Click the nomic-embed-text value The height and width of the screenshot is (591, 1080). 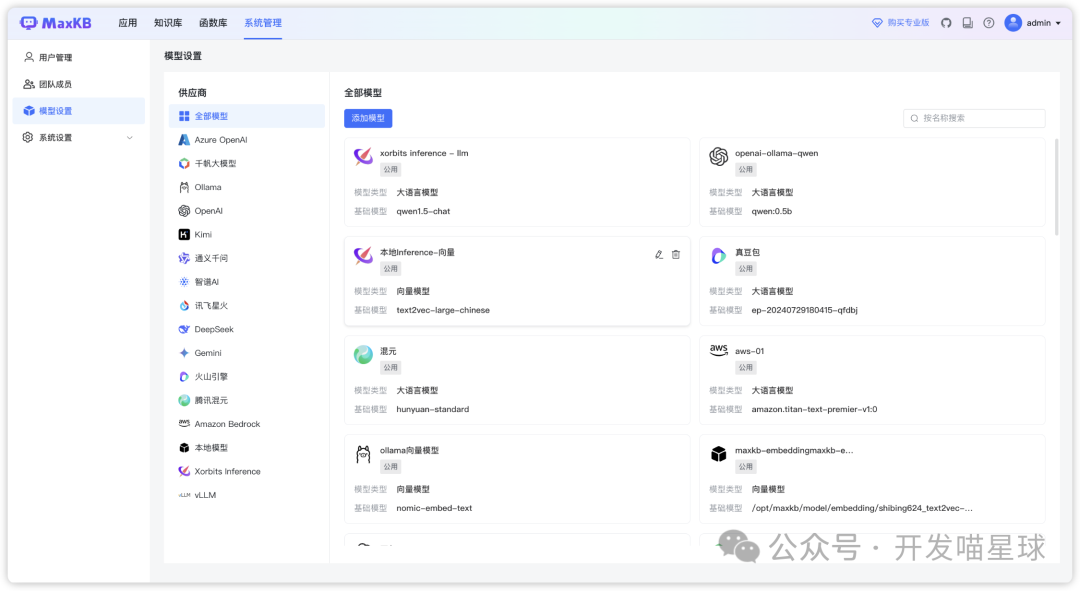pos(434,508)
